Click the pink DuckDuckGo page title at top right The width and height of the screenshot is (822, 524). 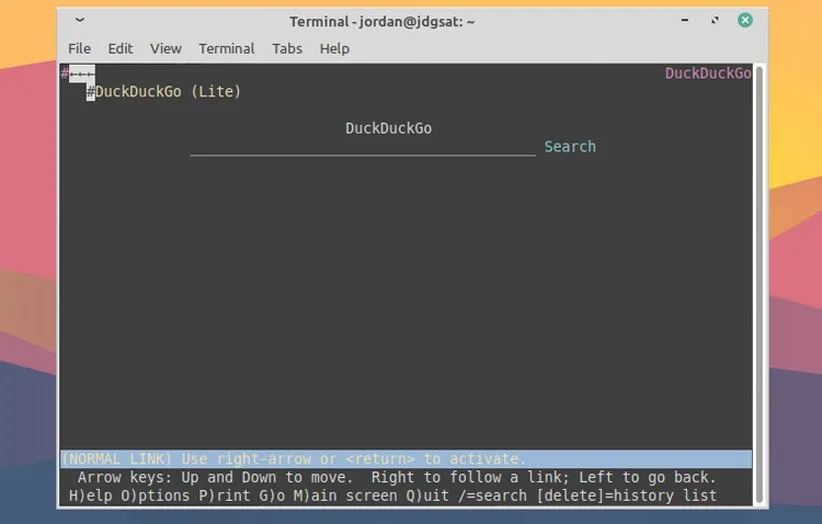(x=707, y=74)
